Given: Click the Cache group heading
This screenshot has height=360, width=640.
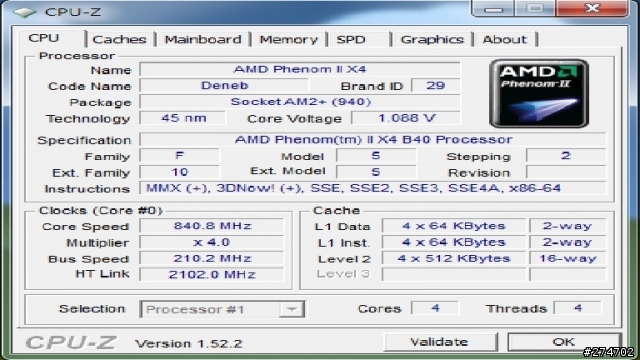Looking at the screenshot, I should tap(336, 210).
